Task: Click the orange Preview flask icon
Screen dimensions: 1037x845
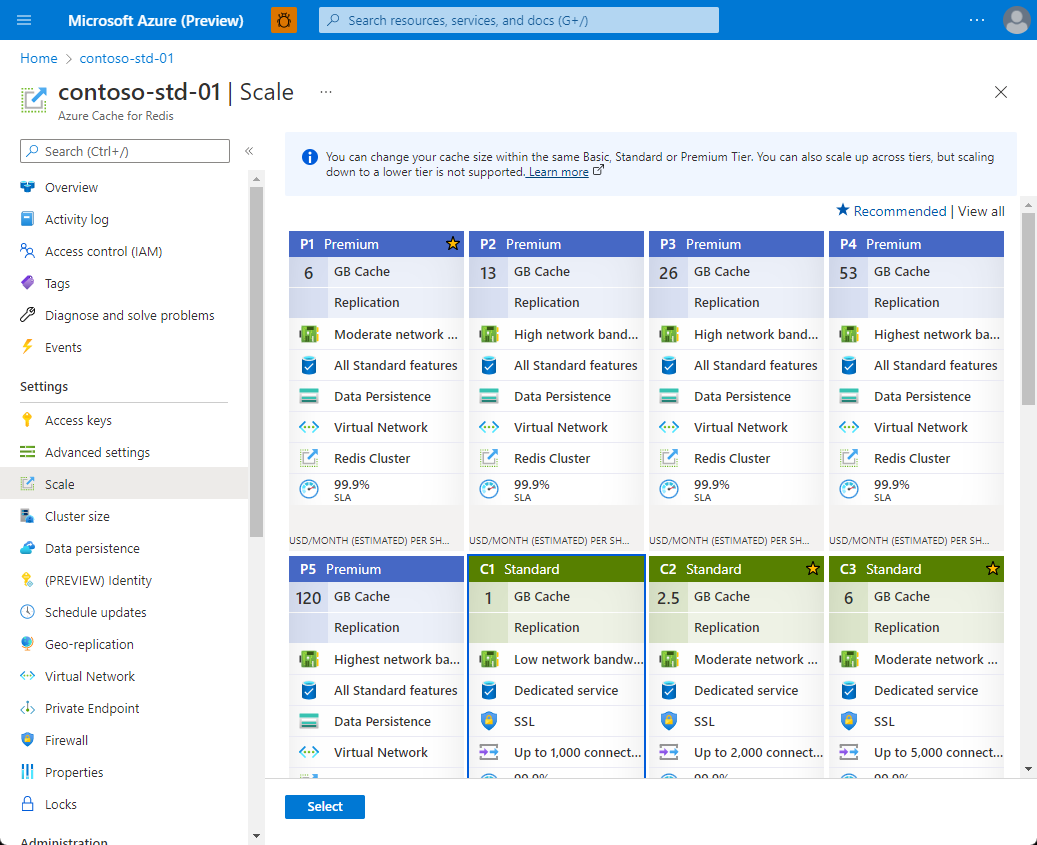Action: point(284,20)
